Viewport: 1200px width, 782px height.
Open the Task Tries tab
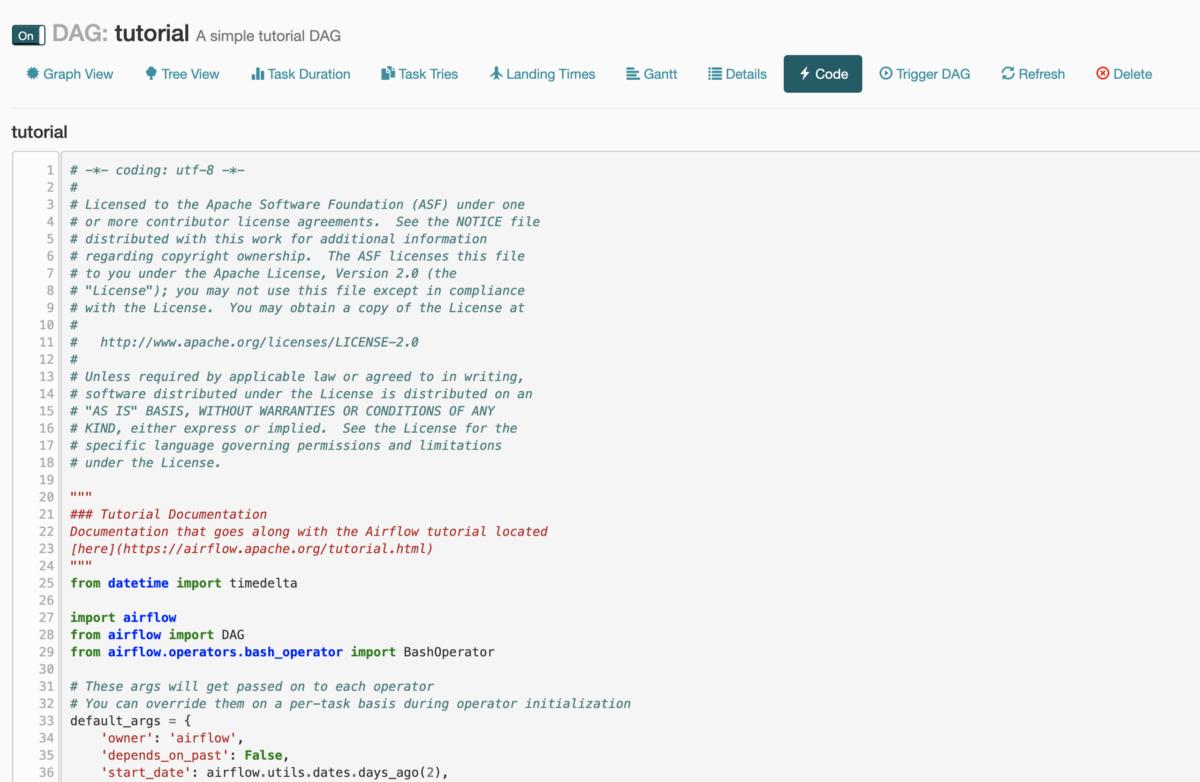420,74
